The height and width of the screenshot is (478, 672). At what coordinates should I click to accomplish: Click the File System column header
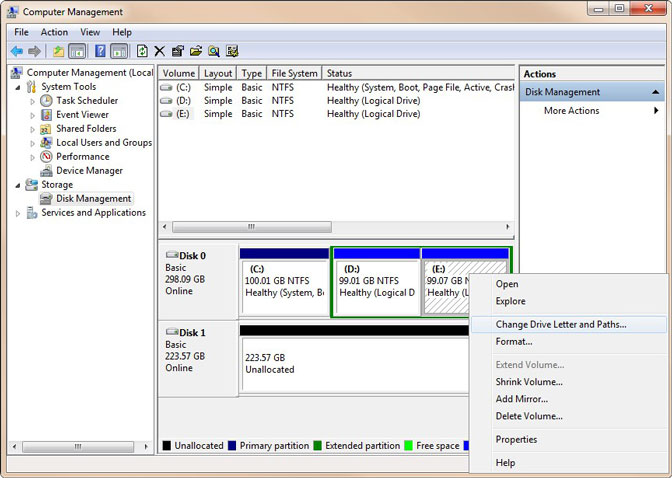pyautogui.click(x=294, y=73)
